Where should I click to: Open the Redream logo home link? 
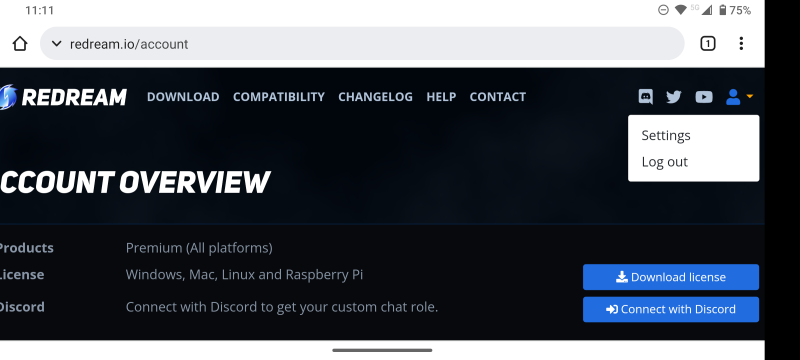tap(63, 97)
